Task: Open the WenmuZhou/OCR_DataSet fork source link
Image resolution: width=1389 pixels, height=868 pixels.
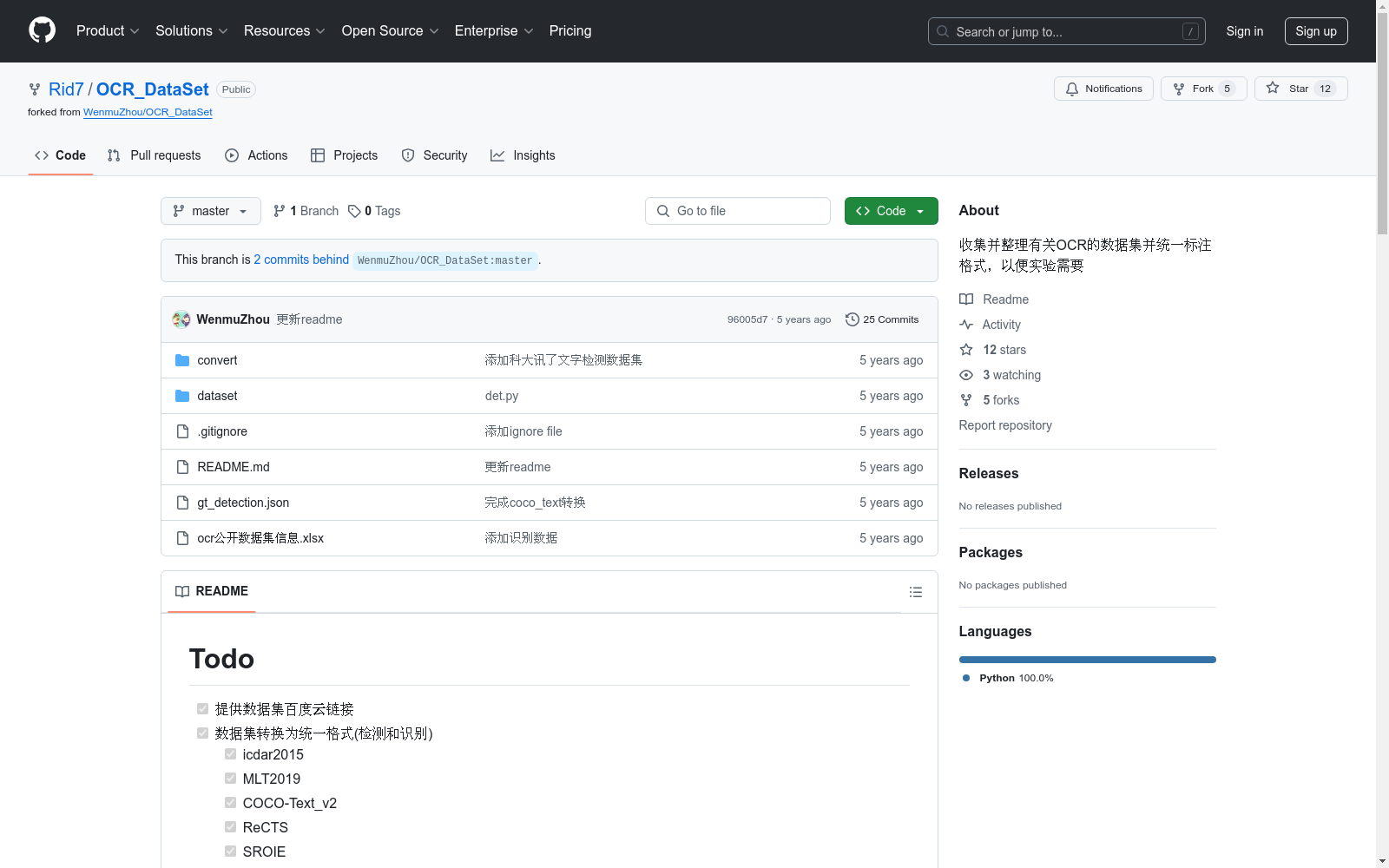Action: click(x=148, y=112)
